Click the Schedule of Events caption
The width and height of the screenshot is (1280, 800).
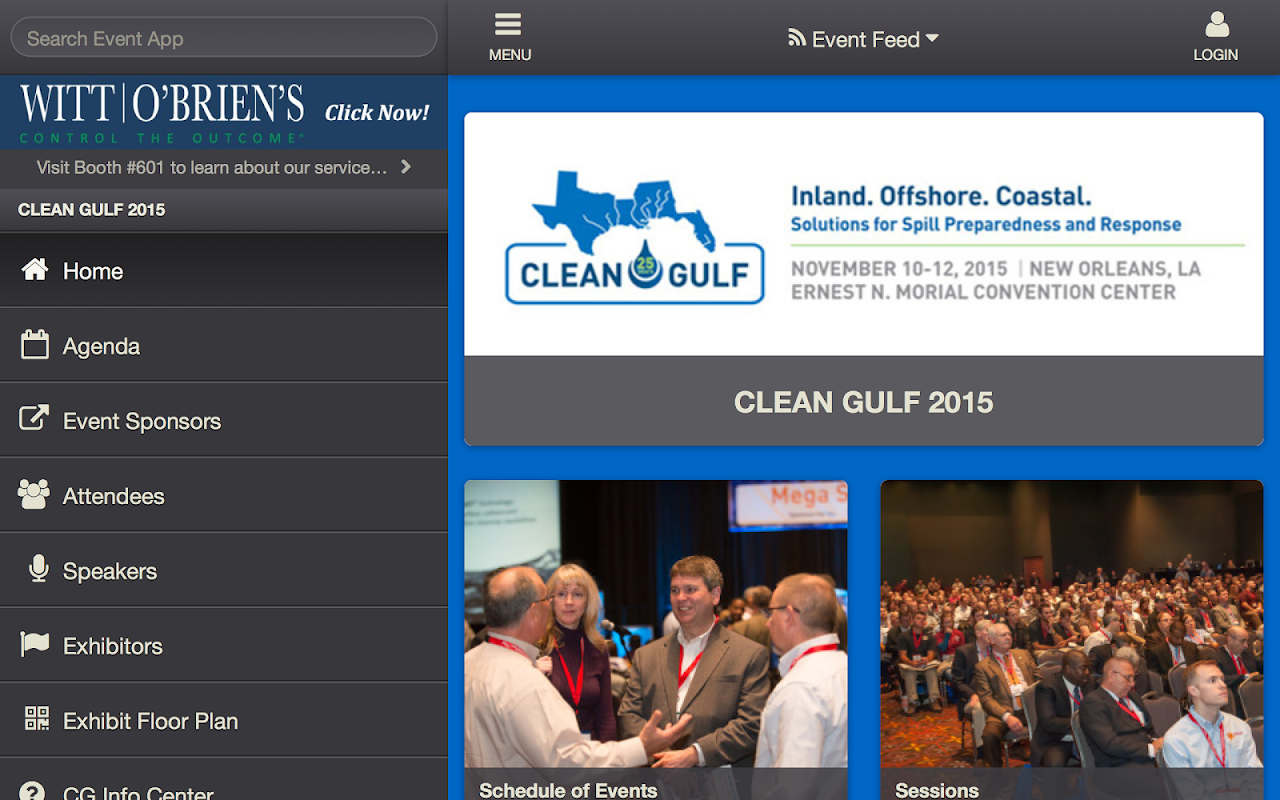(568, 789)
